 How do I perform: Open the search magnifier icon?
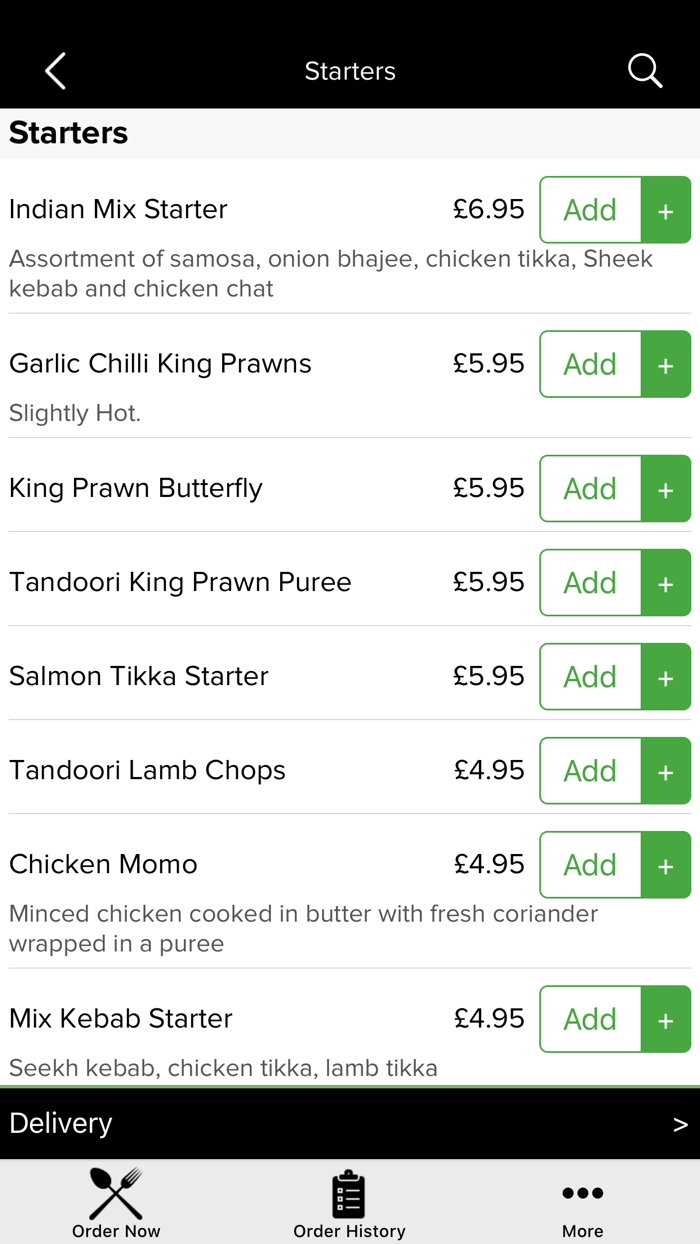644,71
